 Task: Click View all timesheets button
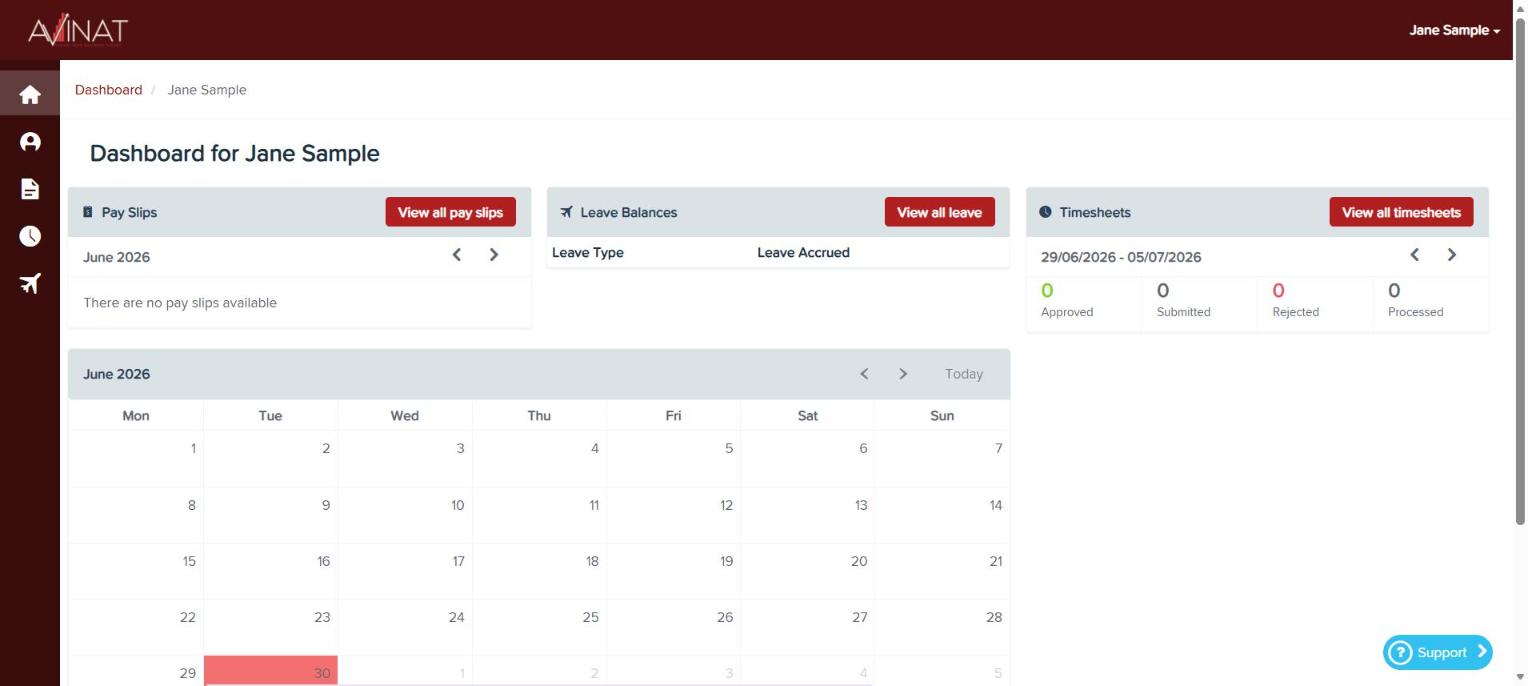pyautogui.click(x=1401, y=212)
